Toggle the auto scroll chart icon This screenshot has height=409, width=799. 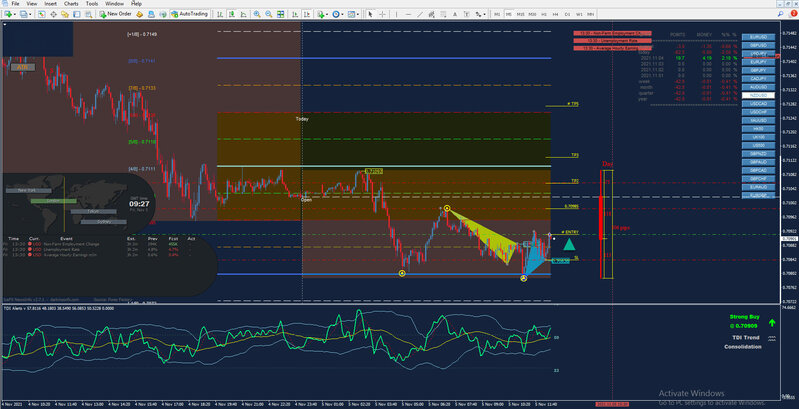tap(295, 14)
